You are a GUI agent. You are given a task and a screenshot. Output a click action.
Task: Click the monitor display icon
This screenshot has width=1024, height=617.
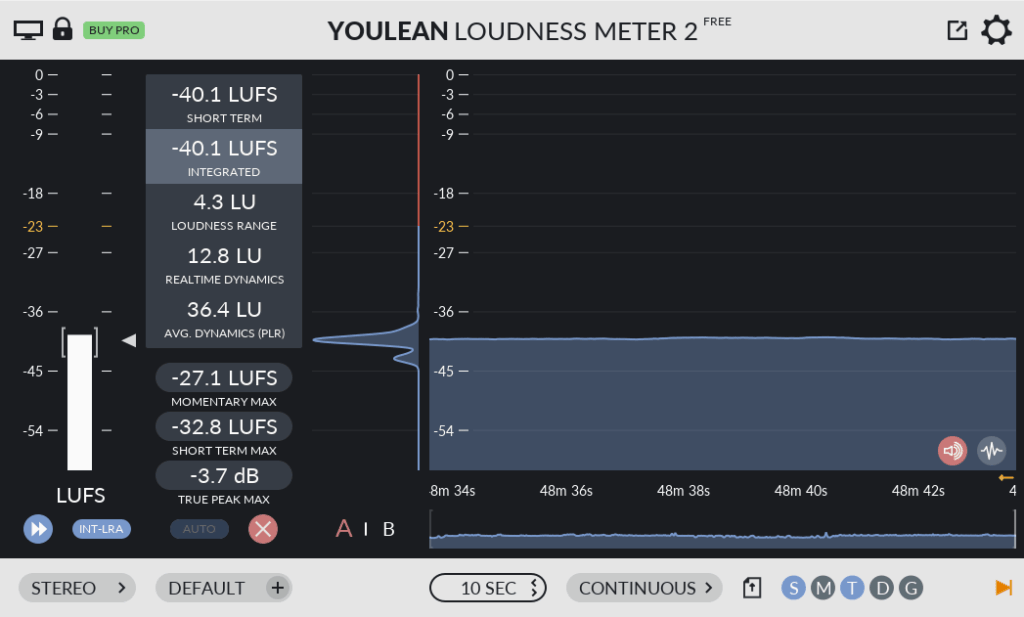28,30
